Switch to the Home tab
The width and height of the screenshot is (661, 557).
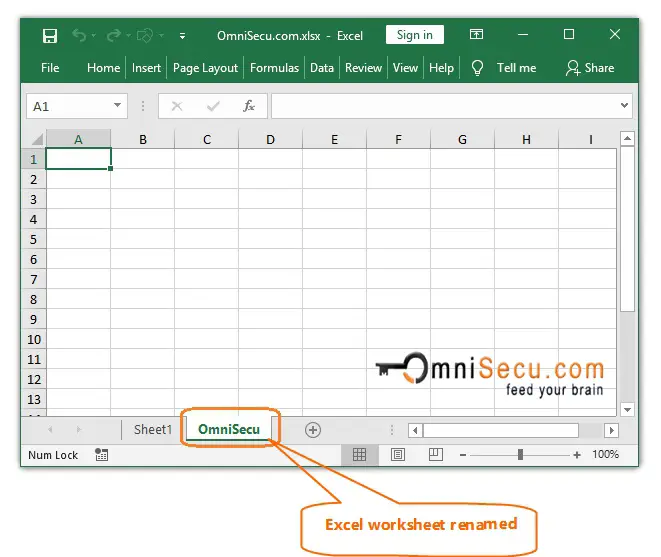(x=103, y=68)
